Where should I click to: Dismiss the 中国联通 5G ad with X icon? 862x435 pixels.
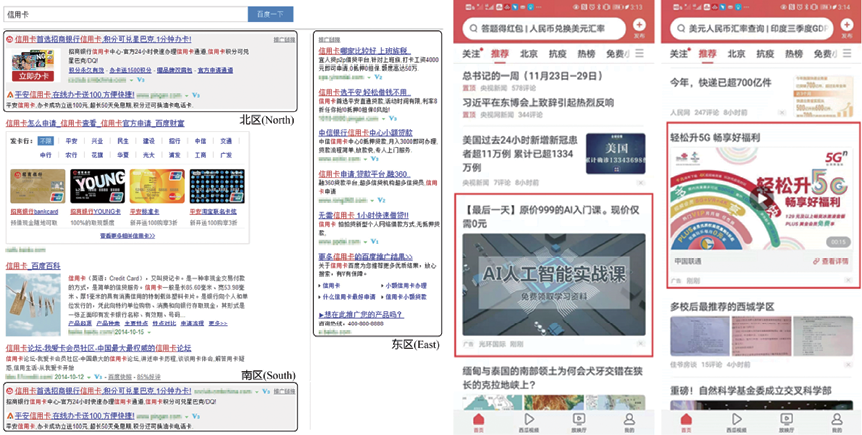[x=849, y=280]
